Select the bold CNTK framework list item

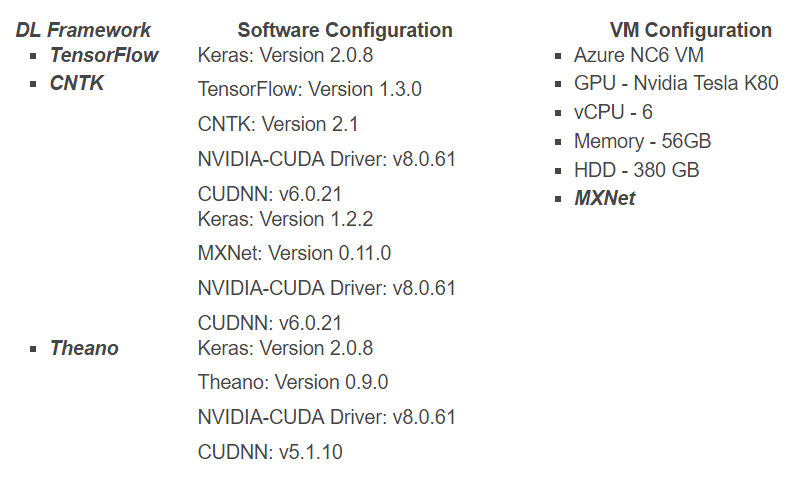77,83
